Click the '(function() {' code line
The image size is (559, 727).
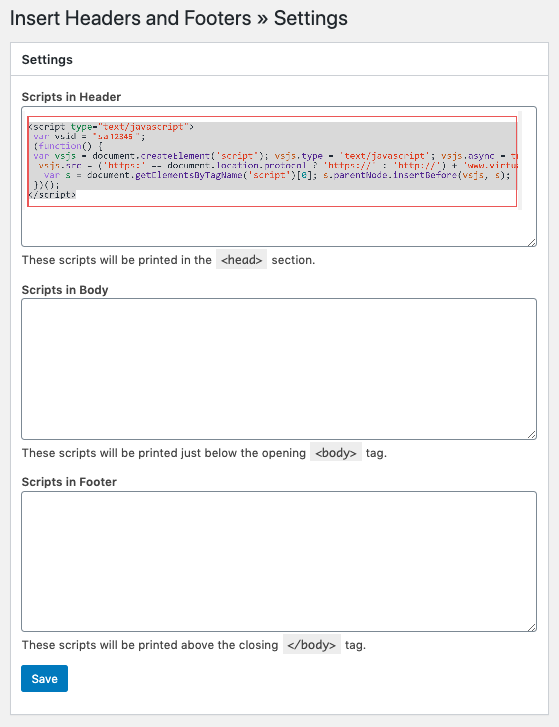[x=68, y=146]
